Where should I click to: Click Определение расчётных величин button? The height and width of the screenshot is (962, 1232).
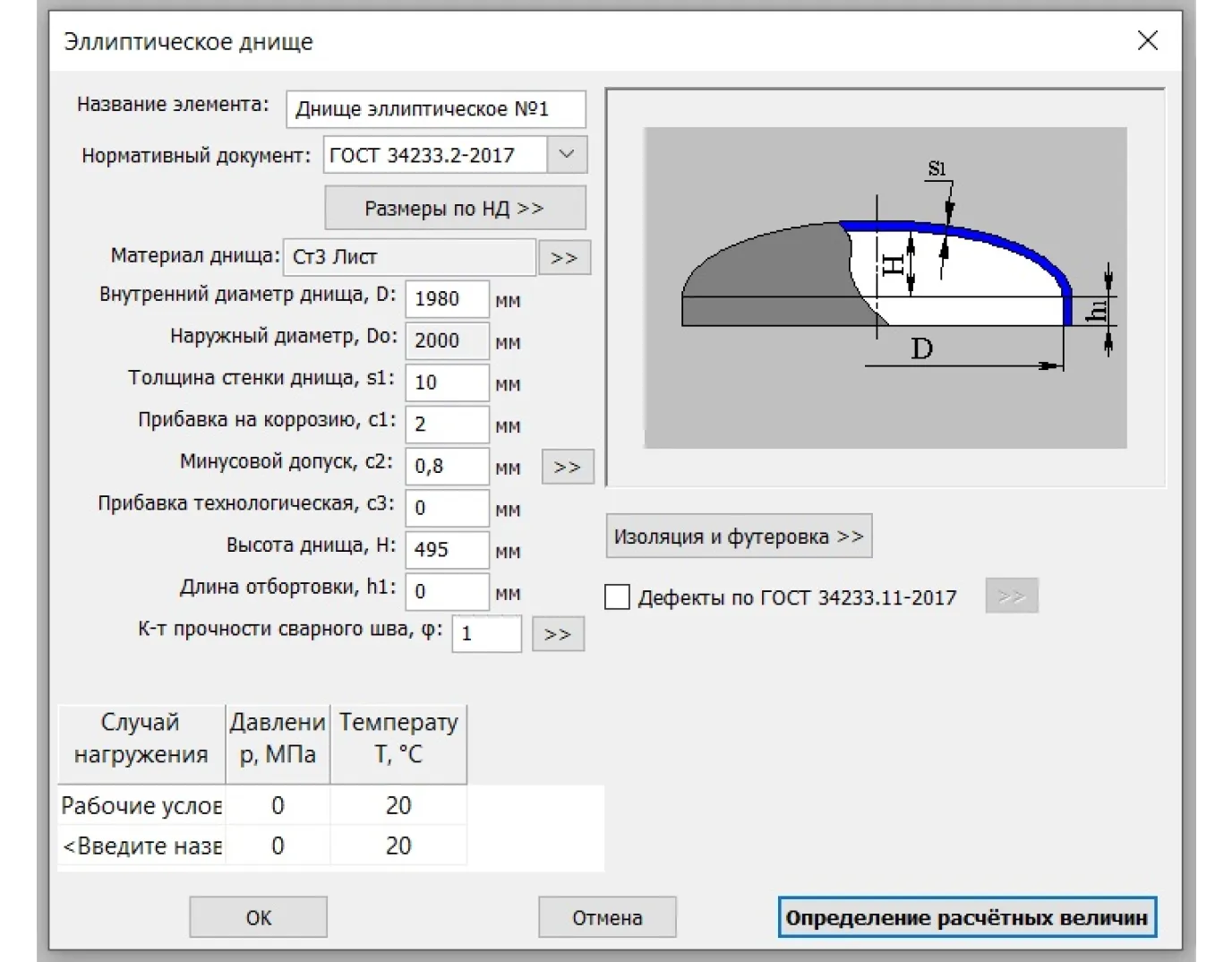coord(967,917)
